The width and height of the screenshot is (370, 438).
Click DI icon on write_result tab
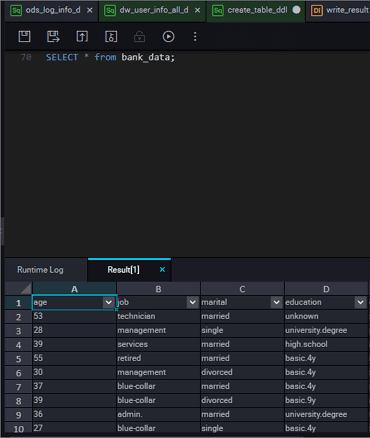point(317,11)
